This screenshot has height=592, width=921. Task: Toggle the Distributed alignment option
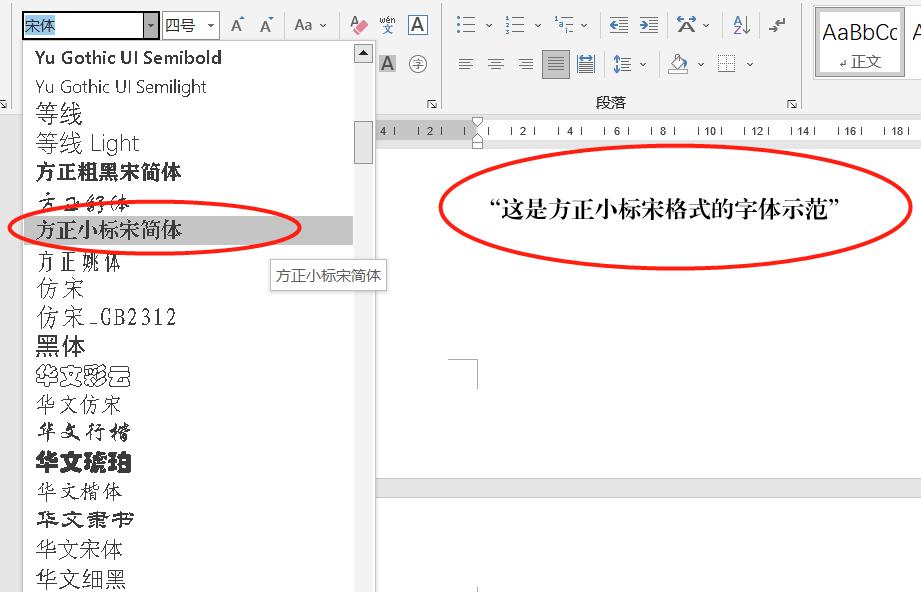587,63
